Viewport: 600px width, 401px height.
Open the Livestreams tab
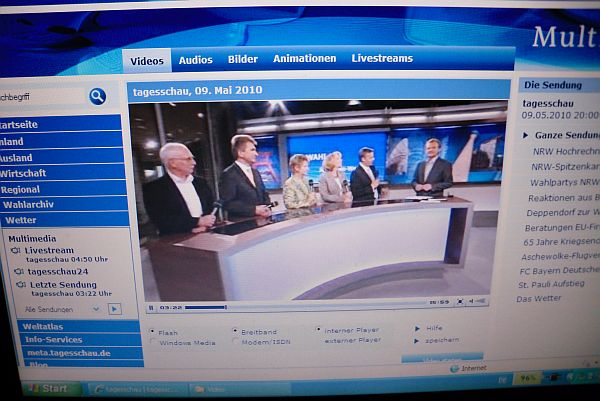(382, 58)
